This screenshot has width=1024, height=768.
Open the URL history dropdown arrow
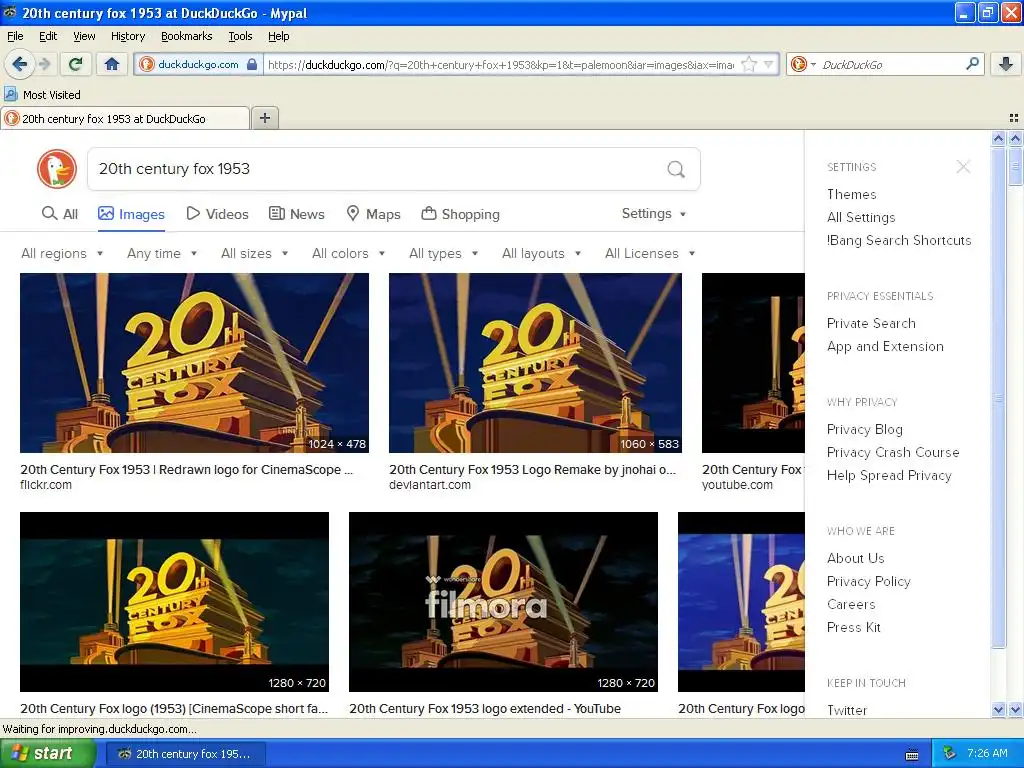coord(769,64)
